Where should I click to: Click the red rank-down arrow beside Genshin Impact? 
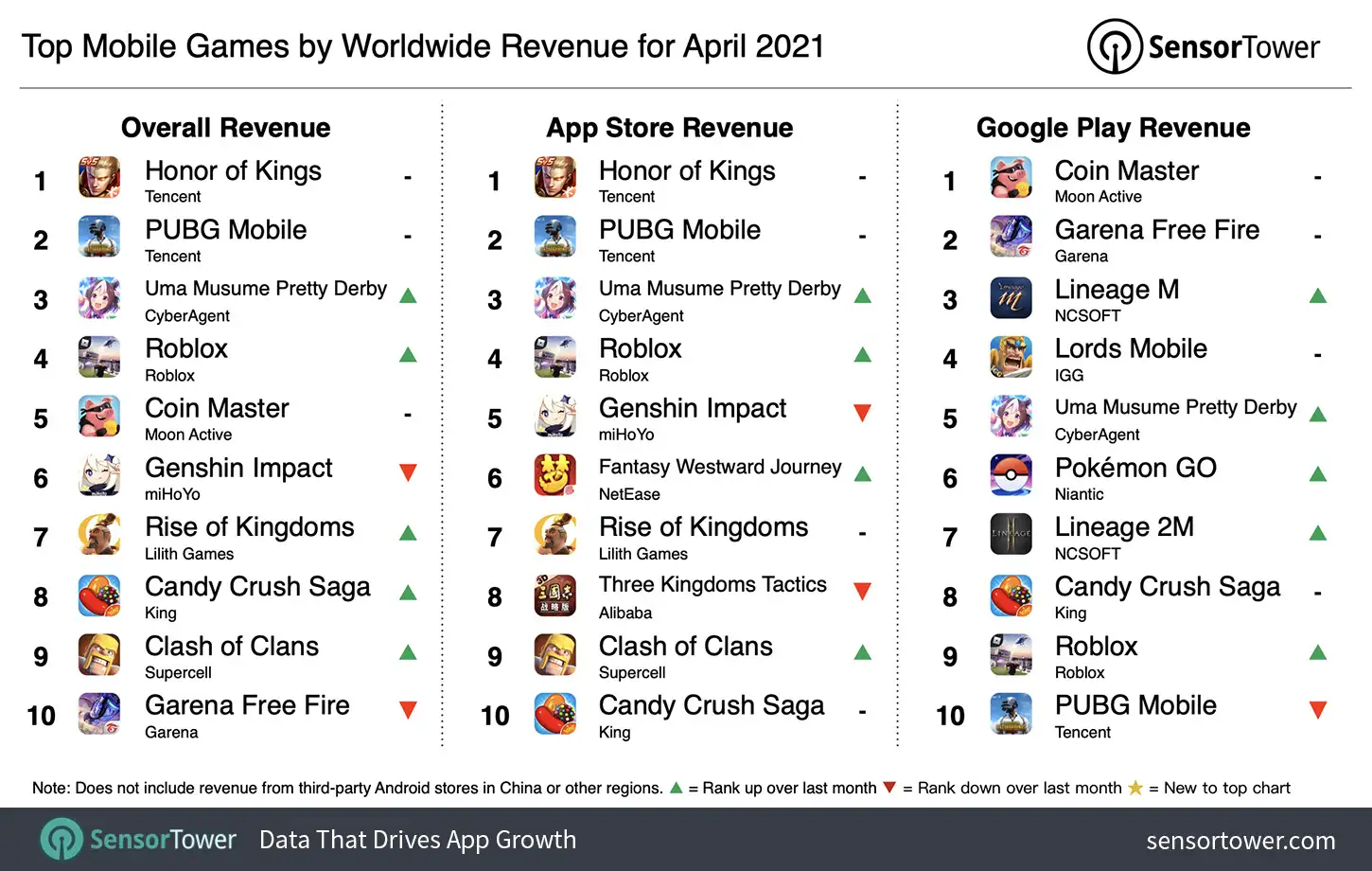pos(407,472)
